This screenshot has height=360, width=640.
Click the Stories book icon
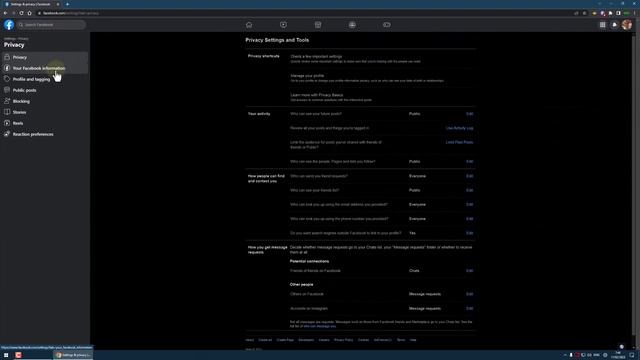coord(7,112)
